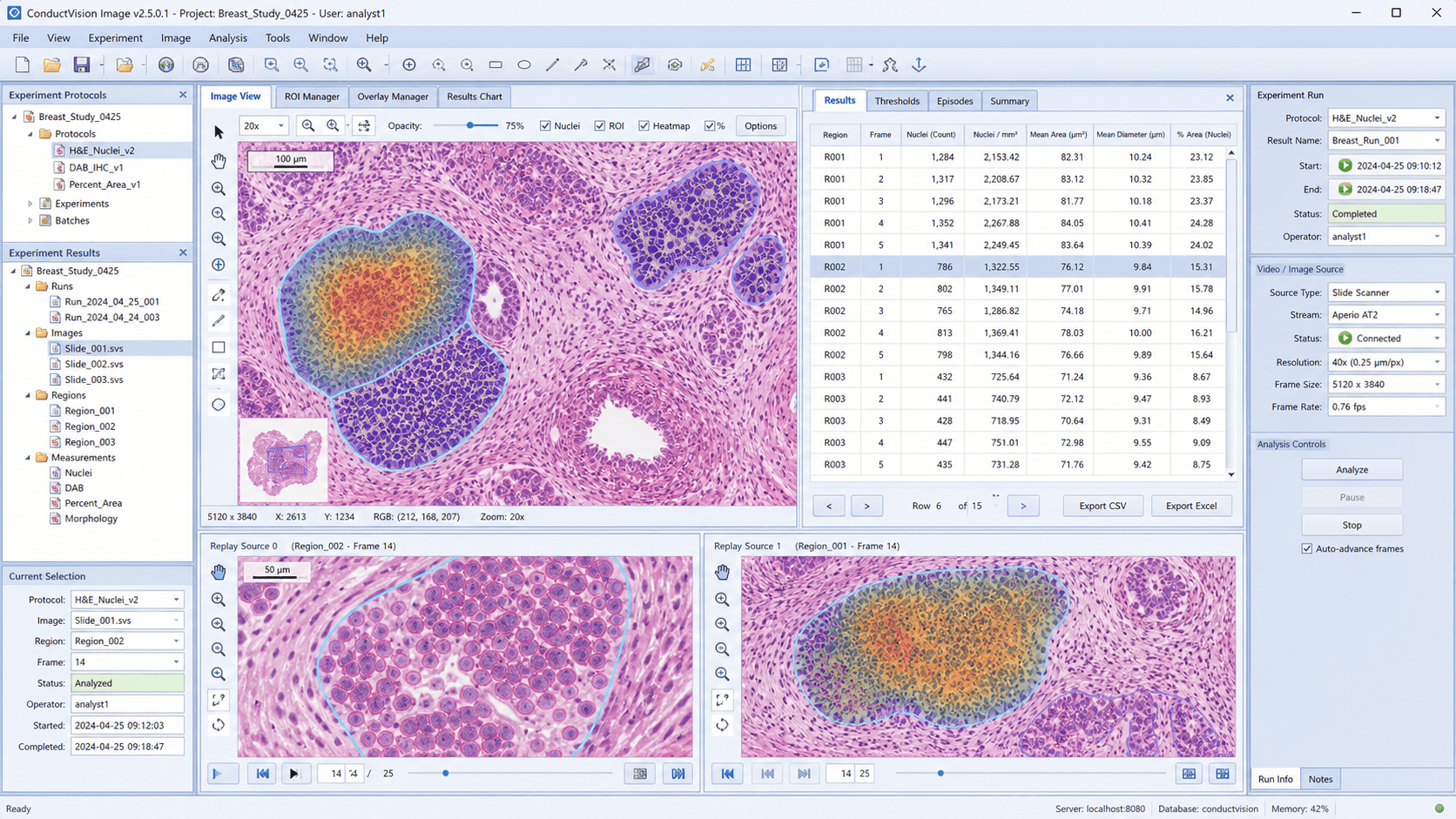The image size is (1456, 819).
Task: Click the Replay Source 0 frame slider handle
Action: [446, 773]
